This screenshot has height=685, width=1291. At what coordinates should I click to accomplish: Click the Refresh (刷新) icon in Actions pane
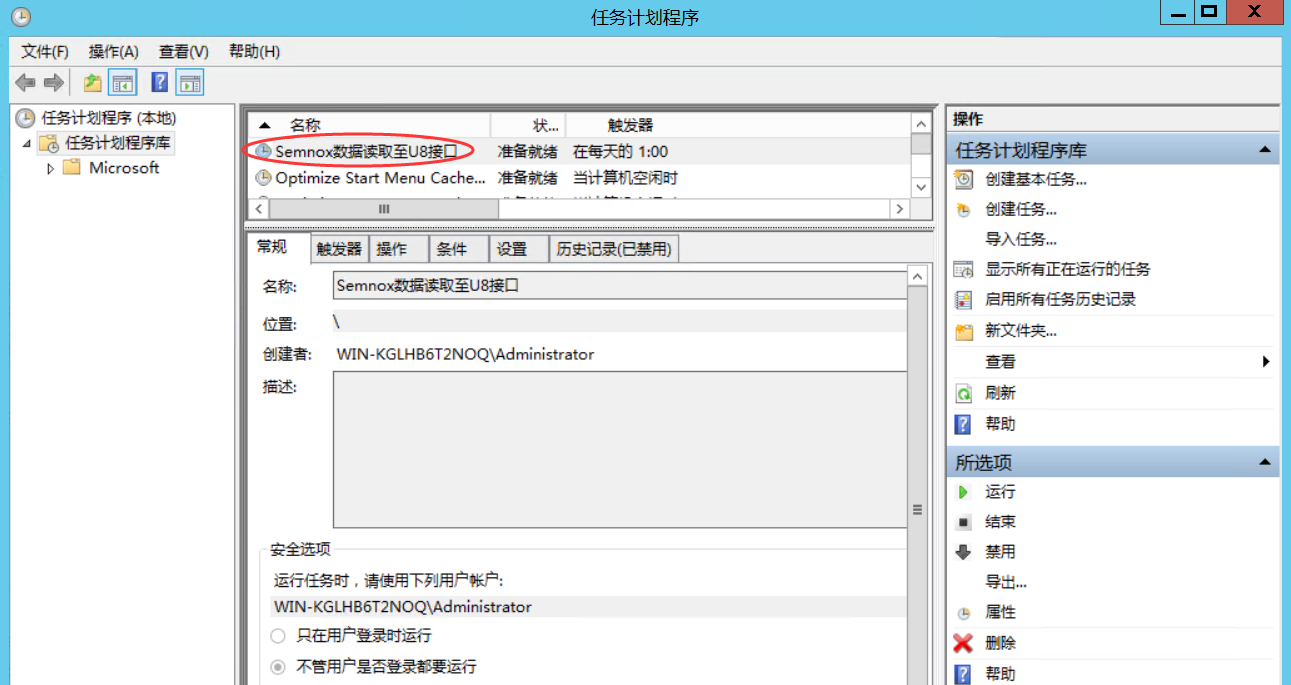(963, 393)
